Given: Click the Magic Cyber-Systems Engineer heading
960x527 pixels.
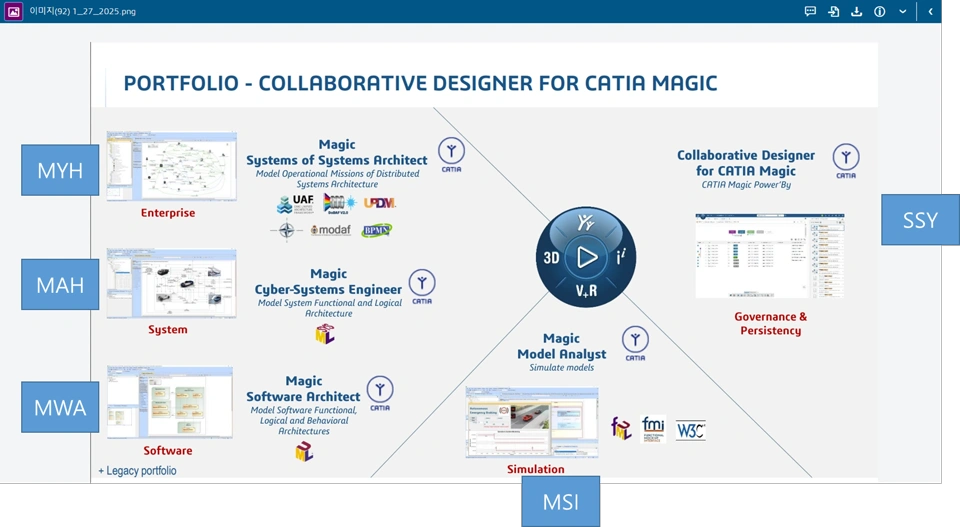Looking at the screenshot, I should pyautogui.click(x=328, y=282).
